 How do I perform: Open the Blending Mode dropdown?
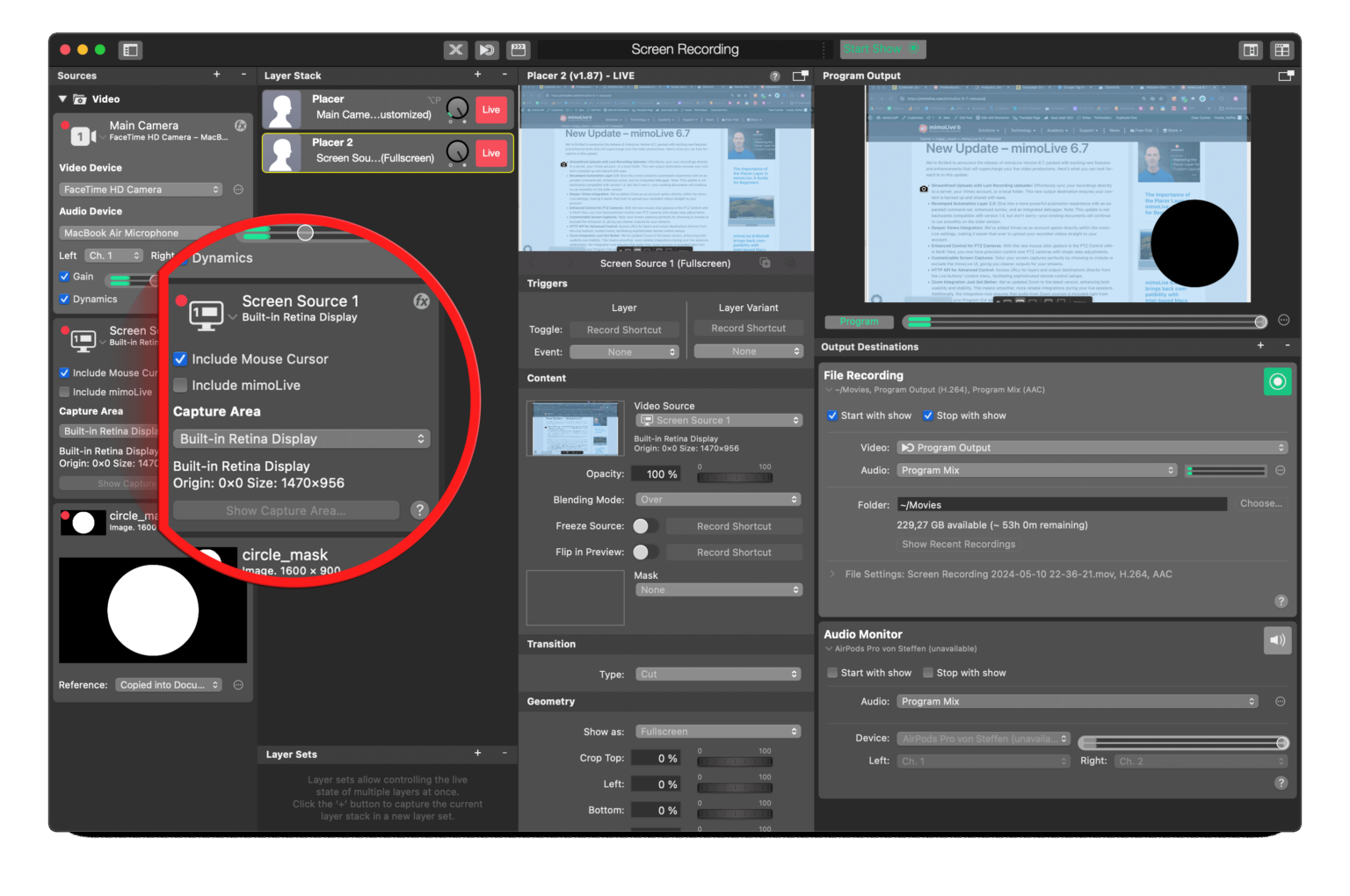(x=718, y=500)
